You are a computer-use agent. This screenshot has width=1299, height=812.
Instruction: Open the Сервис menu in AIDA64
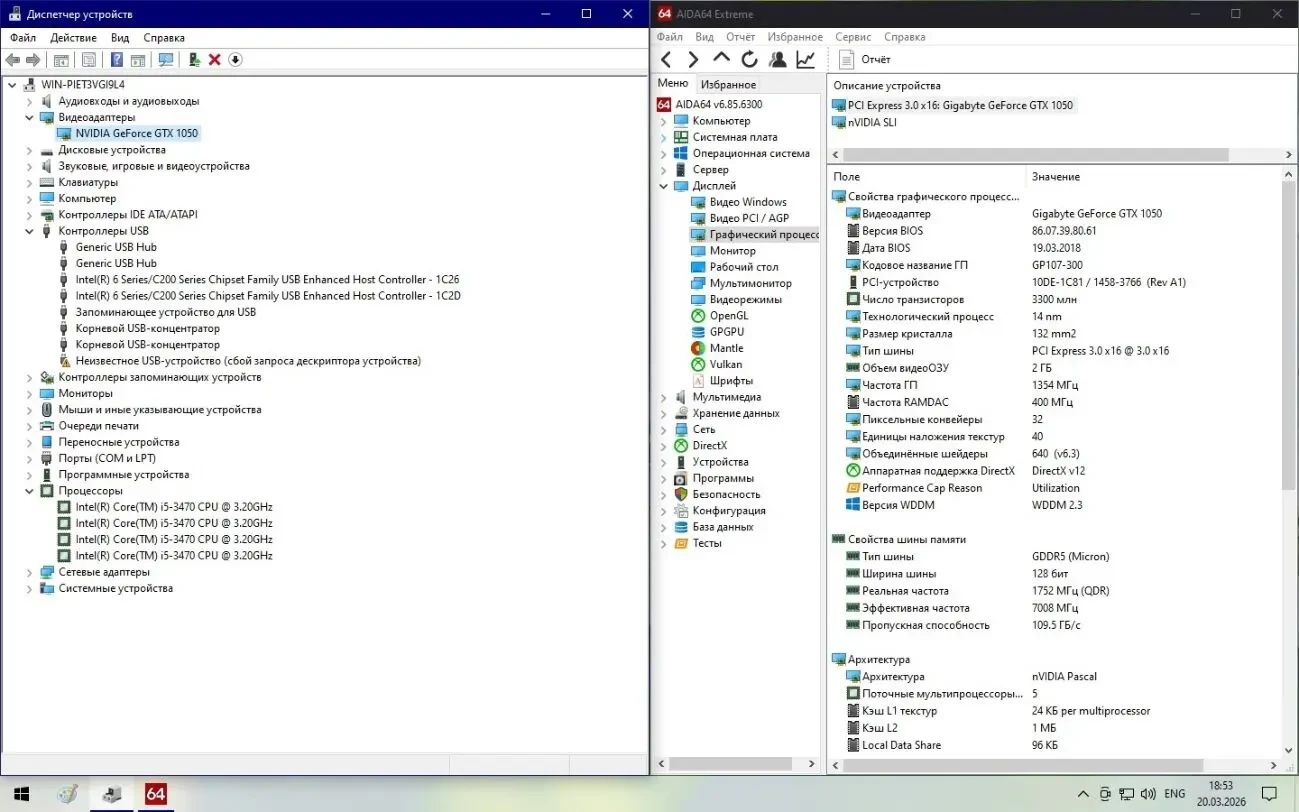853,37
